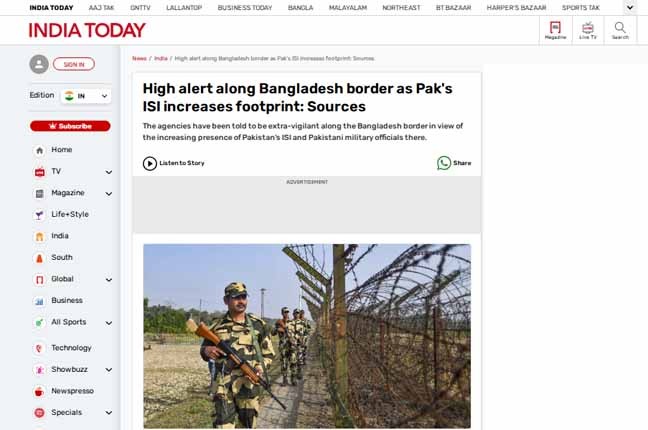The width and height of the screenshot is (648, 430).
Task: Expand the Showbuzz sidebar submenu chevron
Action: [109, 370]
